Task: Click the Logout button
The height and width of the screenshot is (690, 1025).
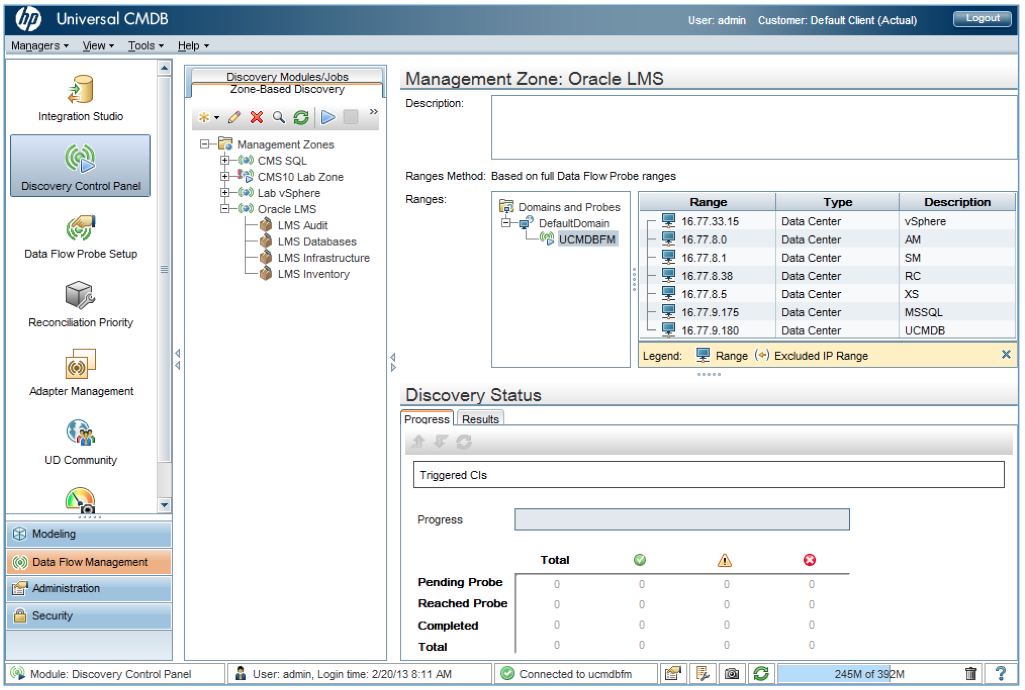Action: pyautogui.click(x=983, y=18)
